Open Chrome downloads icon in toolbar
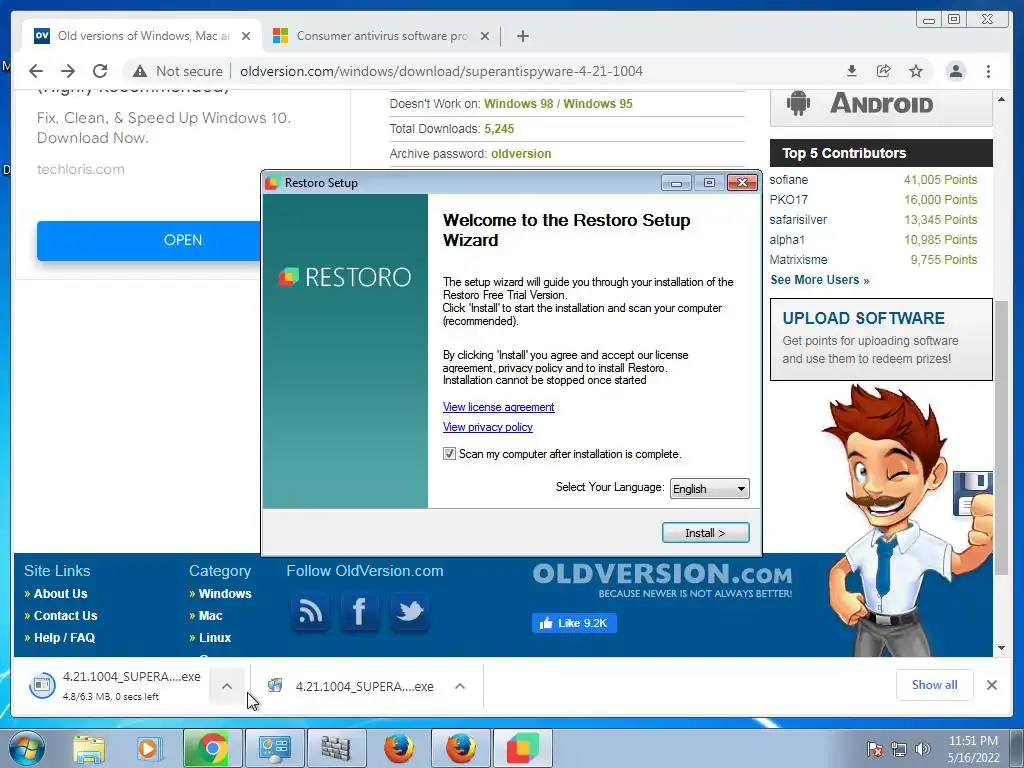The height and width of the screenshot is (768, 1024). coord(852,71)
